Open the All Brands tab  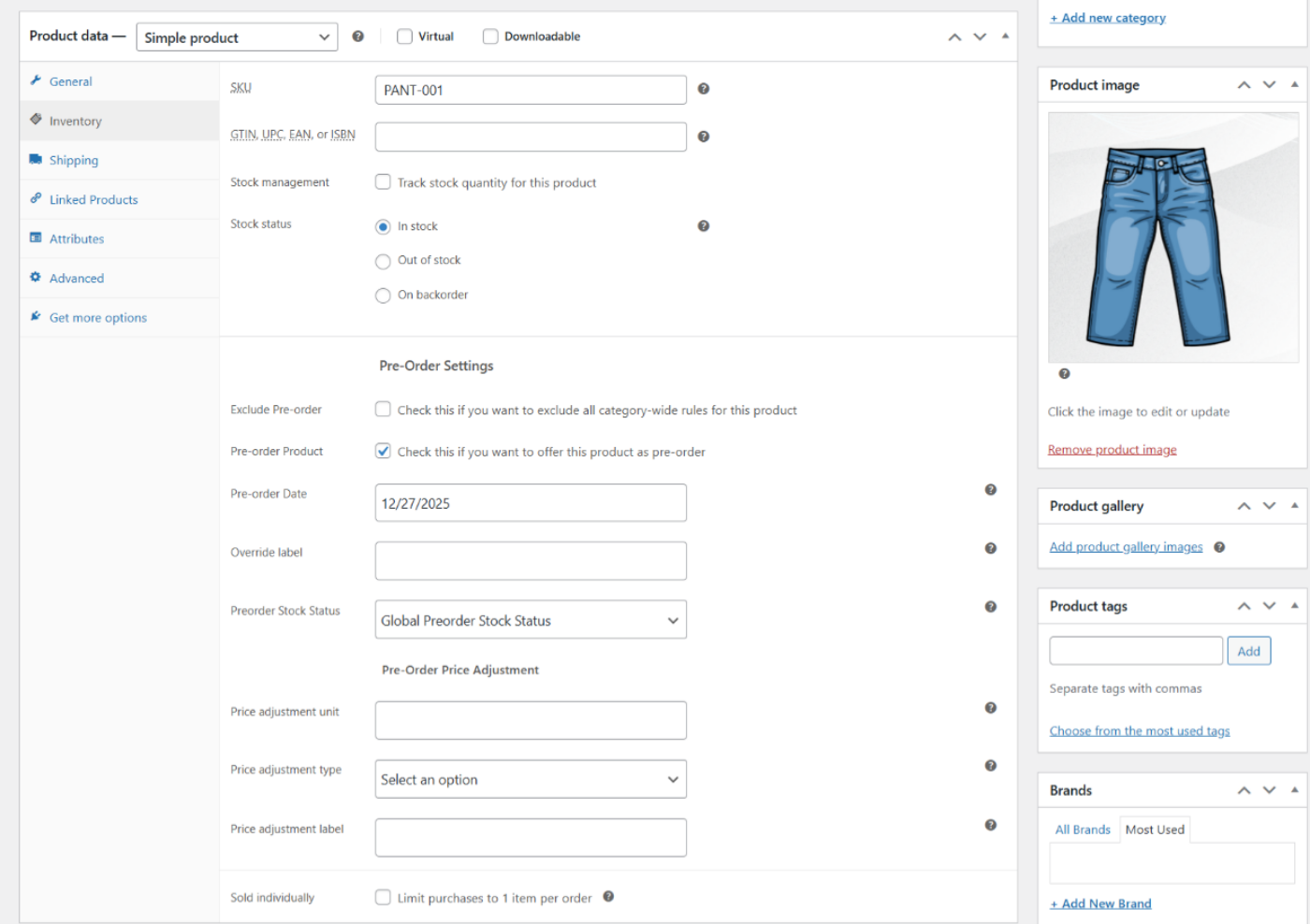tap(1083, 829)
